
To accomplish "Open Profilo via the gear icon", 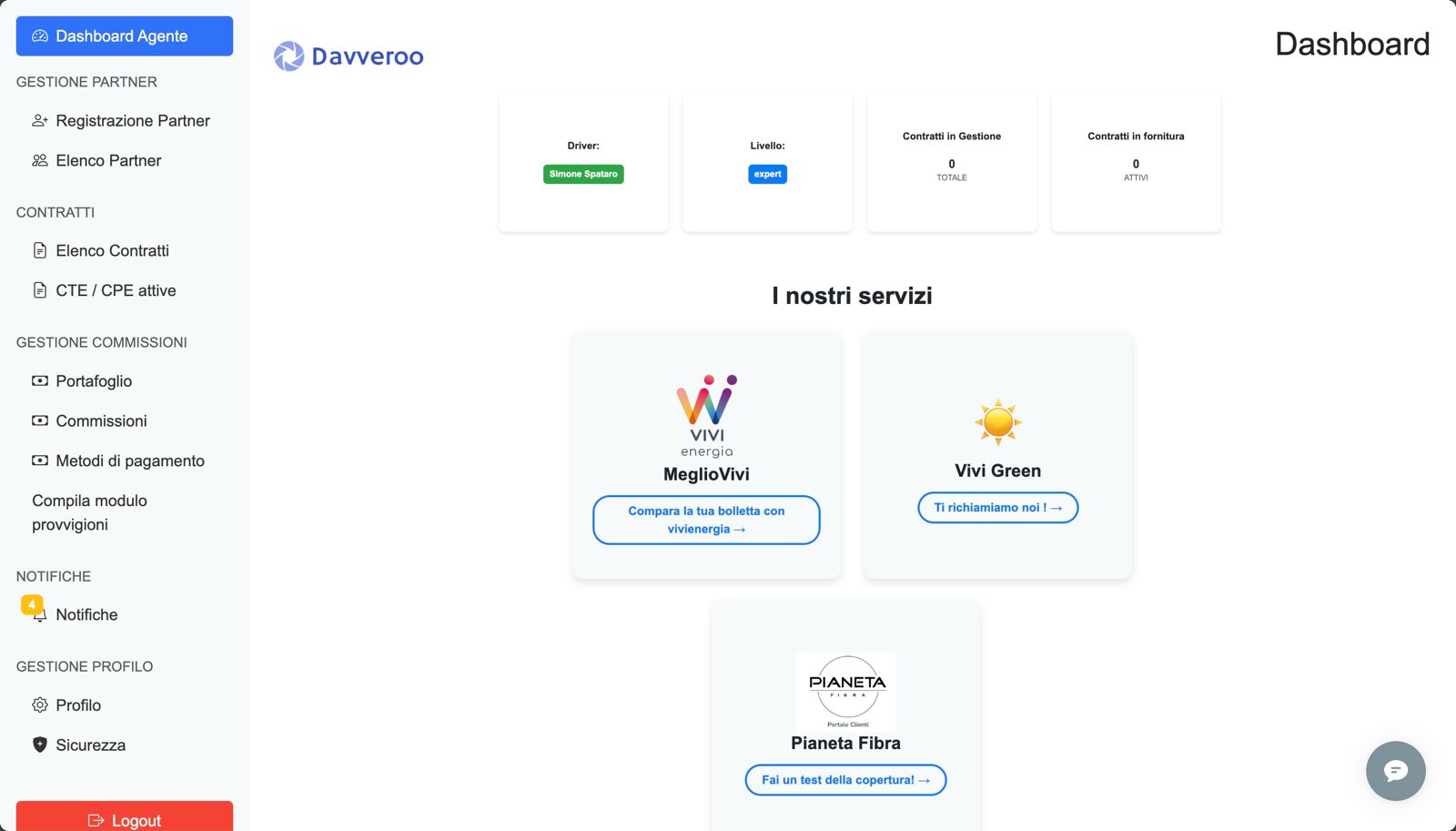I will [39, 704].
